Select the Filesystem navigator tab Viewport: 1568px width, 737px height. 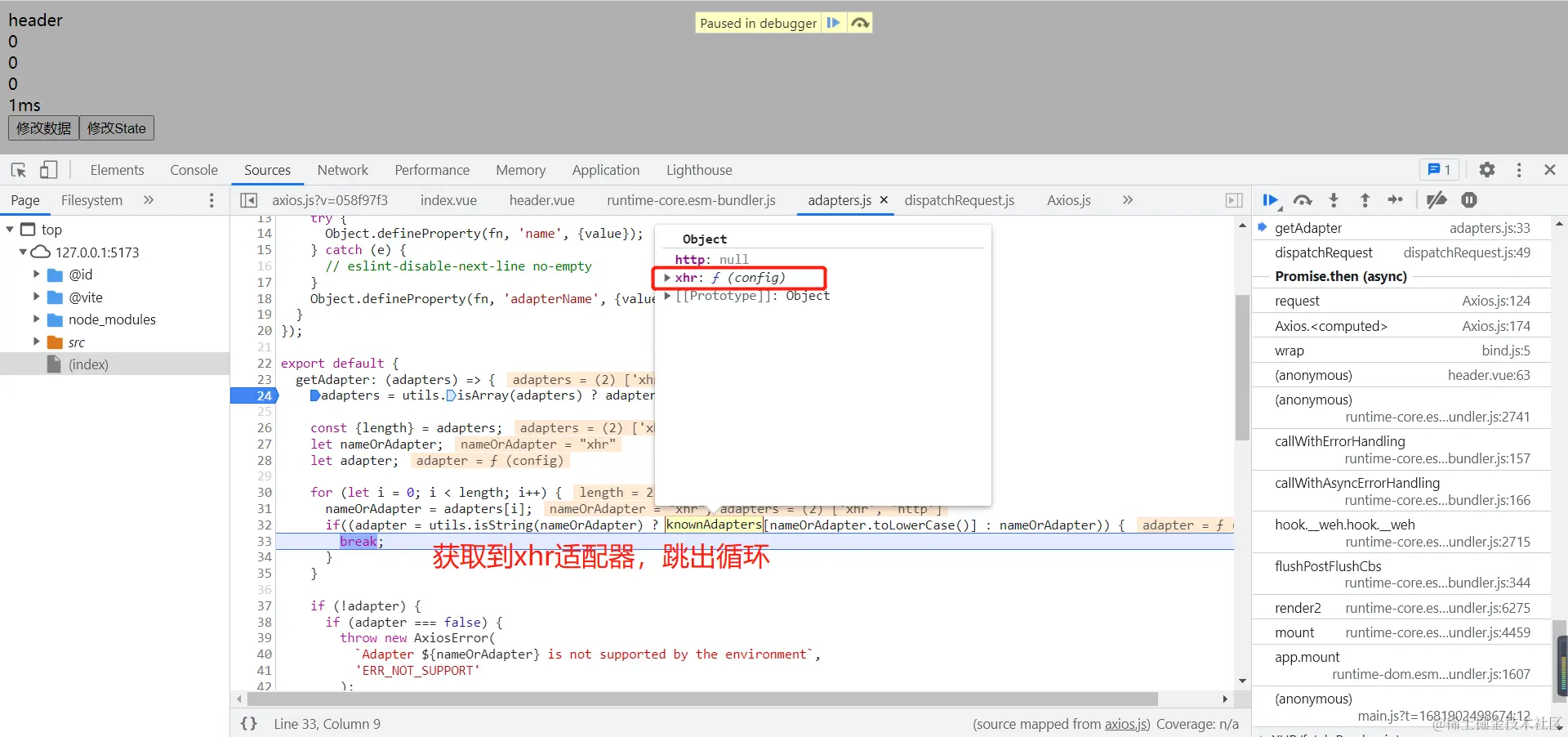[x=91, y=200]
